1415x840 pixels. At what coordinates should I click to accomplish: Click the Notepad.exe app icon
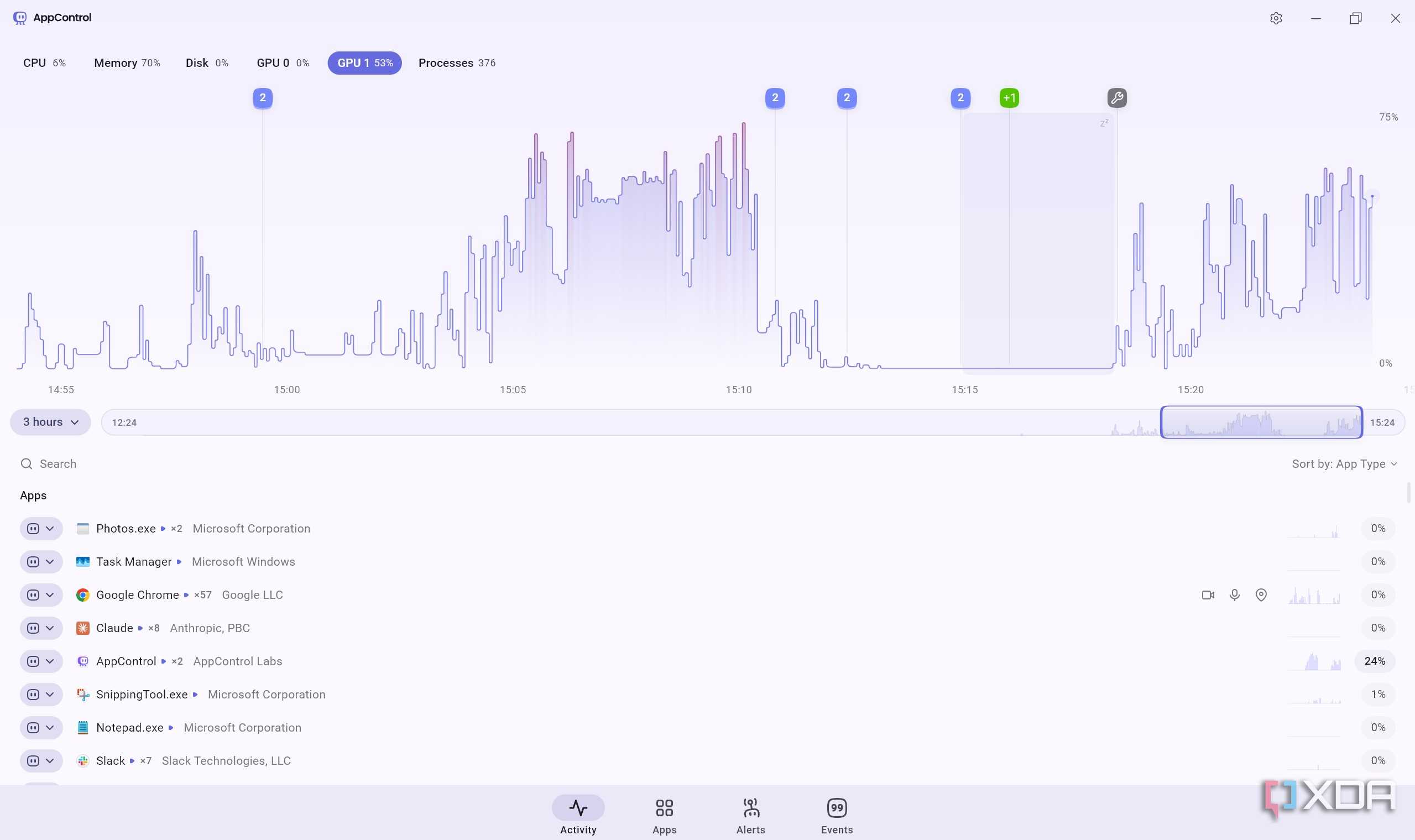[x=82, y=728]
